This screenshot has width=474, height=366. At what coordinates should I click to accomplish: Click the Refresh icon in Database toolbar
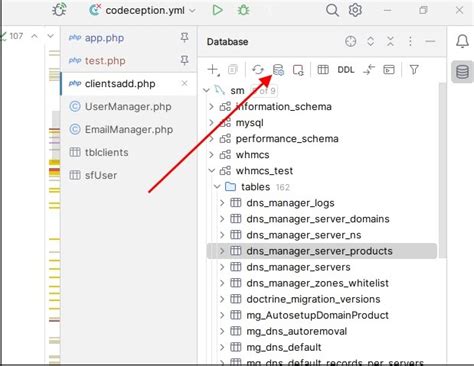pyautogui.click(x=258, y=70)
